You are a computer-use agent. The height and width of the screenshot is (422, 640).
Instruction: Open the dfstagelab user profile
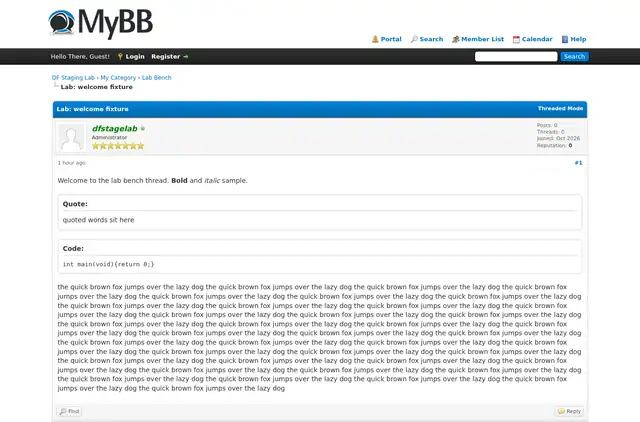pyautogui.click(x=115, y=129)
